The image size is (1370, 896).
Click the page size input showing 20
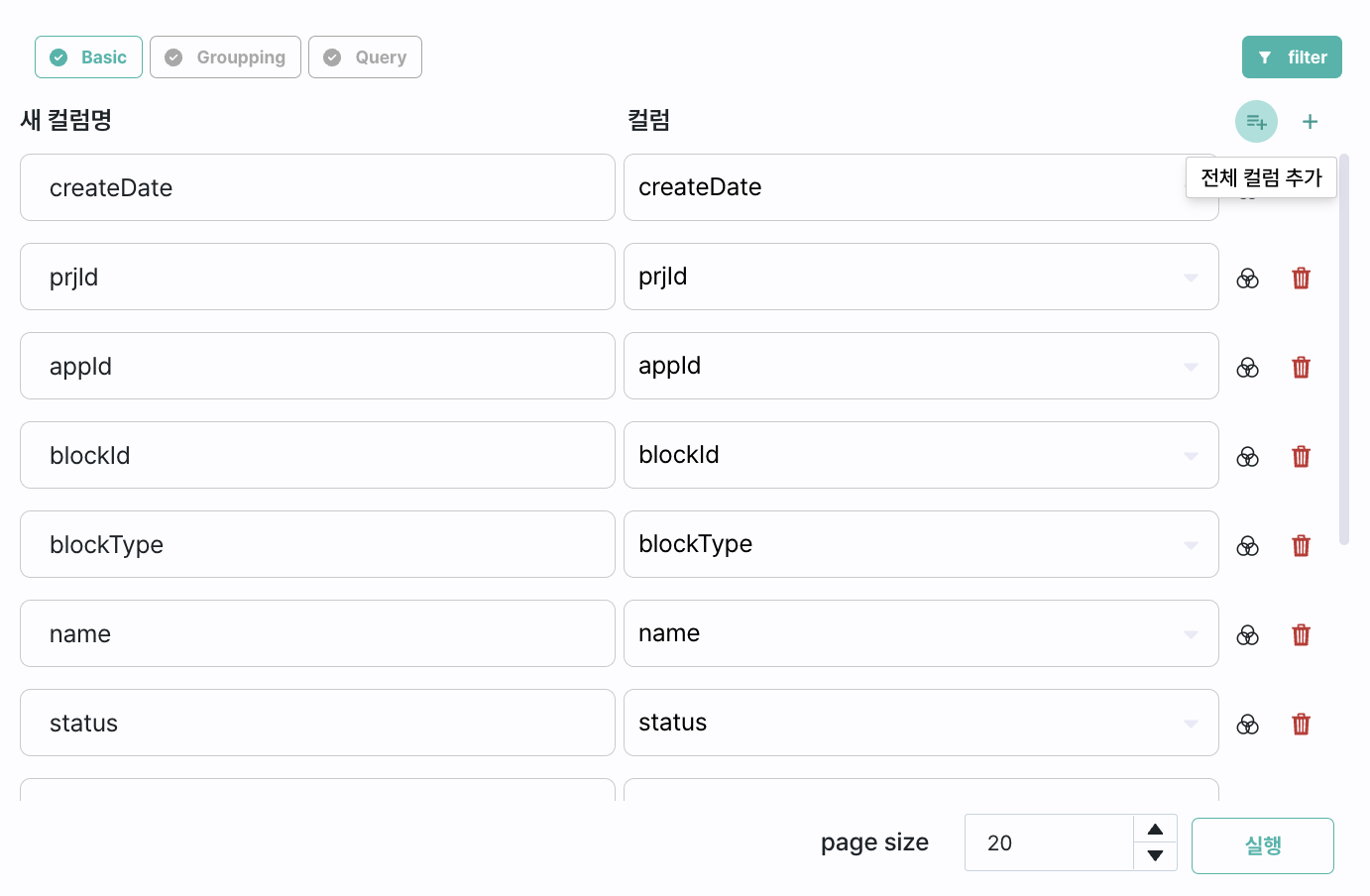click(x=1049, y=842)
